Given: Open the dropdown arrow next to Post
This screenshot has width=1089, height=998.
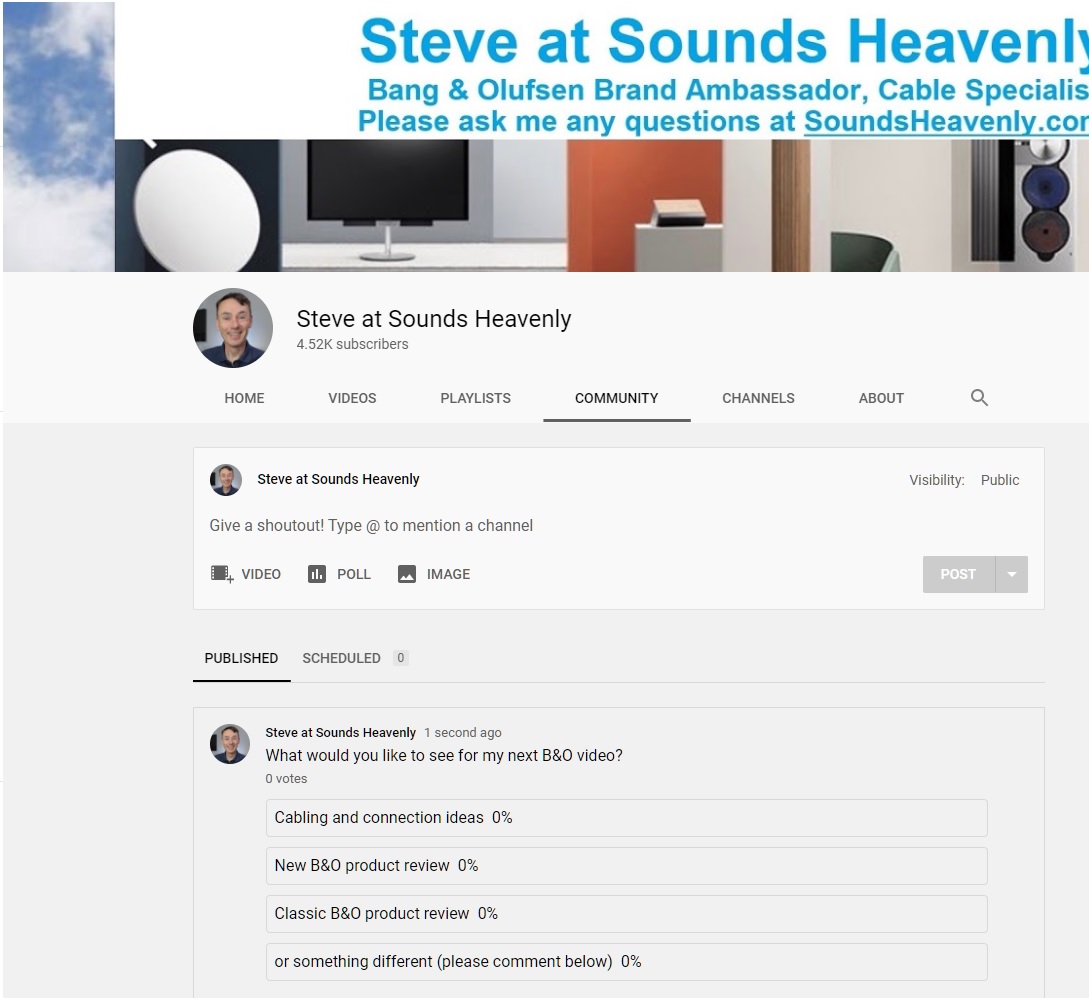Looking at the screenshot, I should (1011, 574).
